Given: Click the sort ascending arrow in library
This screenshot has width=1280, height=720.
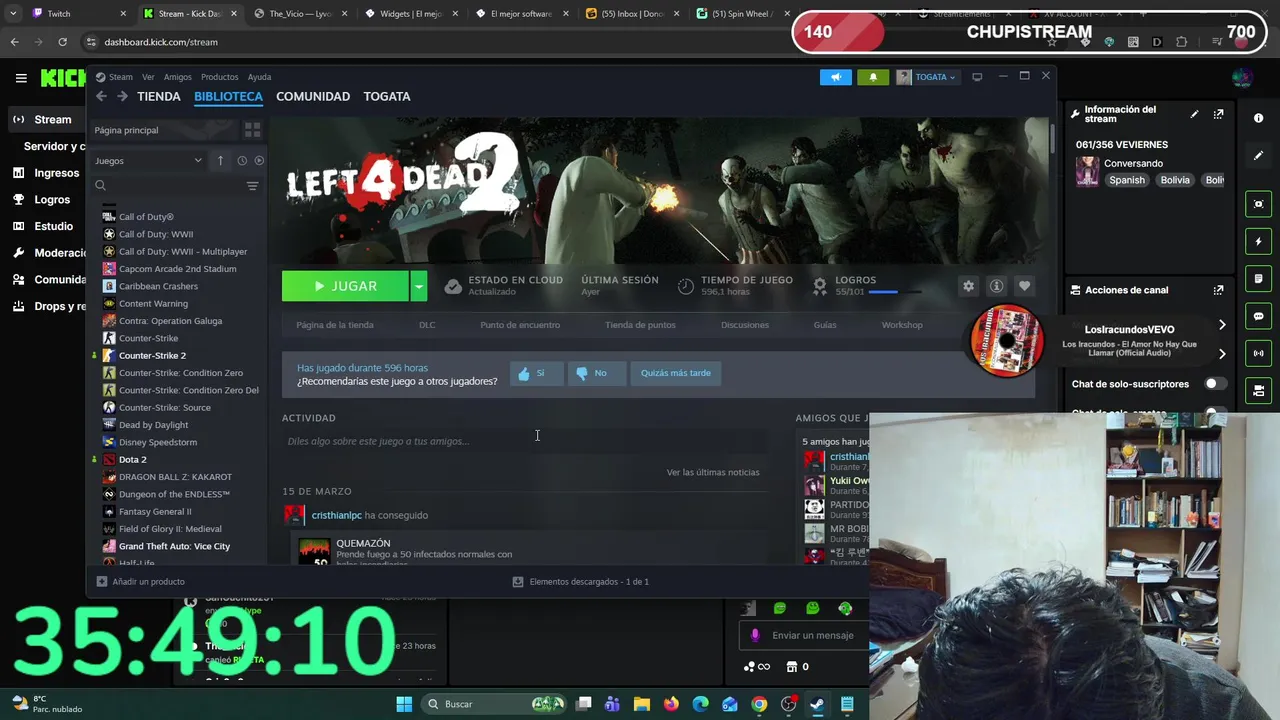Looking at the screenshot, I should (x=220, y=161).
